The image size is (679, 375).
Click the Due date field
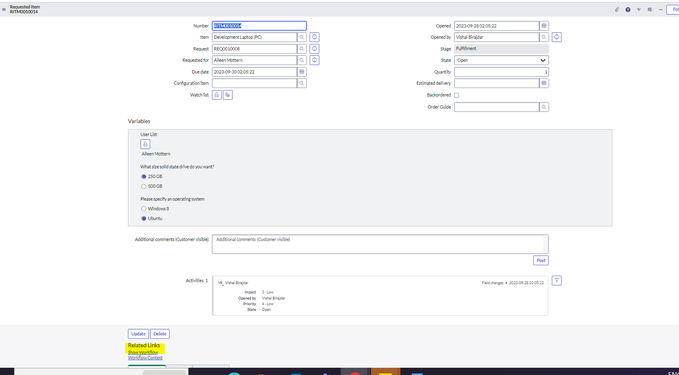coord(254,72)
